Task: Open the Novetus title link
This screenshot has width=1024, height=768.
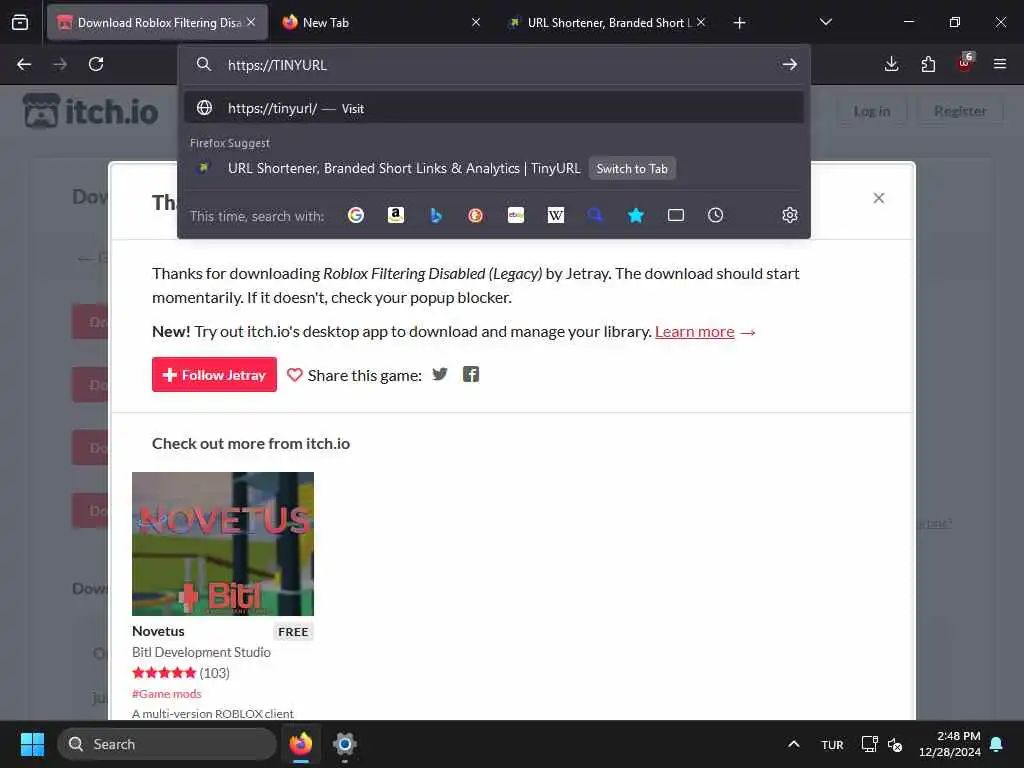Action: [158, 631]
